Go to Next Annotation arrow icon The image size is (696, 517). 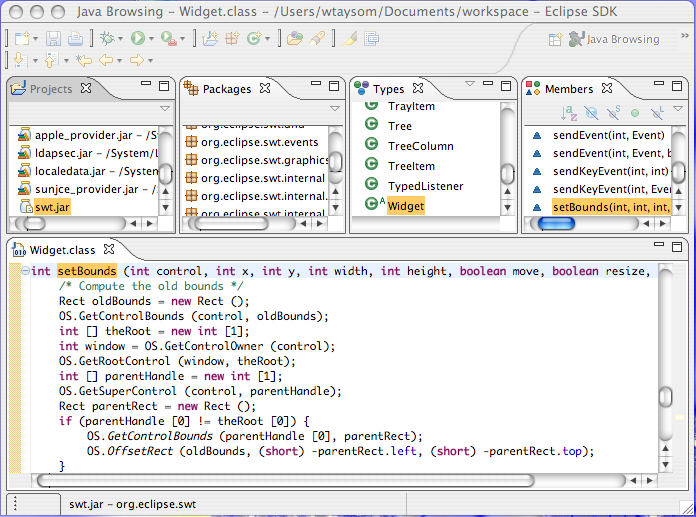coord(20,60)
